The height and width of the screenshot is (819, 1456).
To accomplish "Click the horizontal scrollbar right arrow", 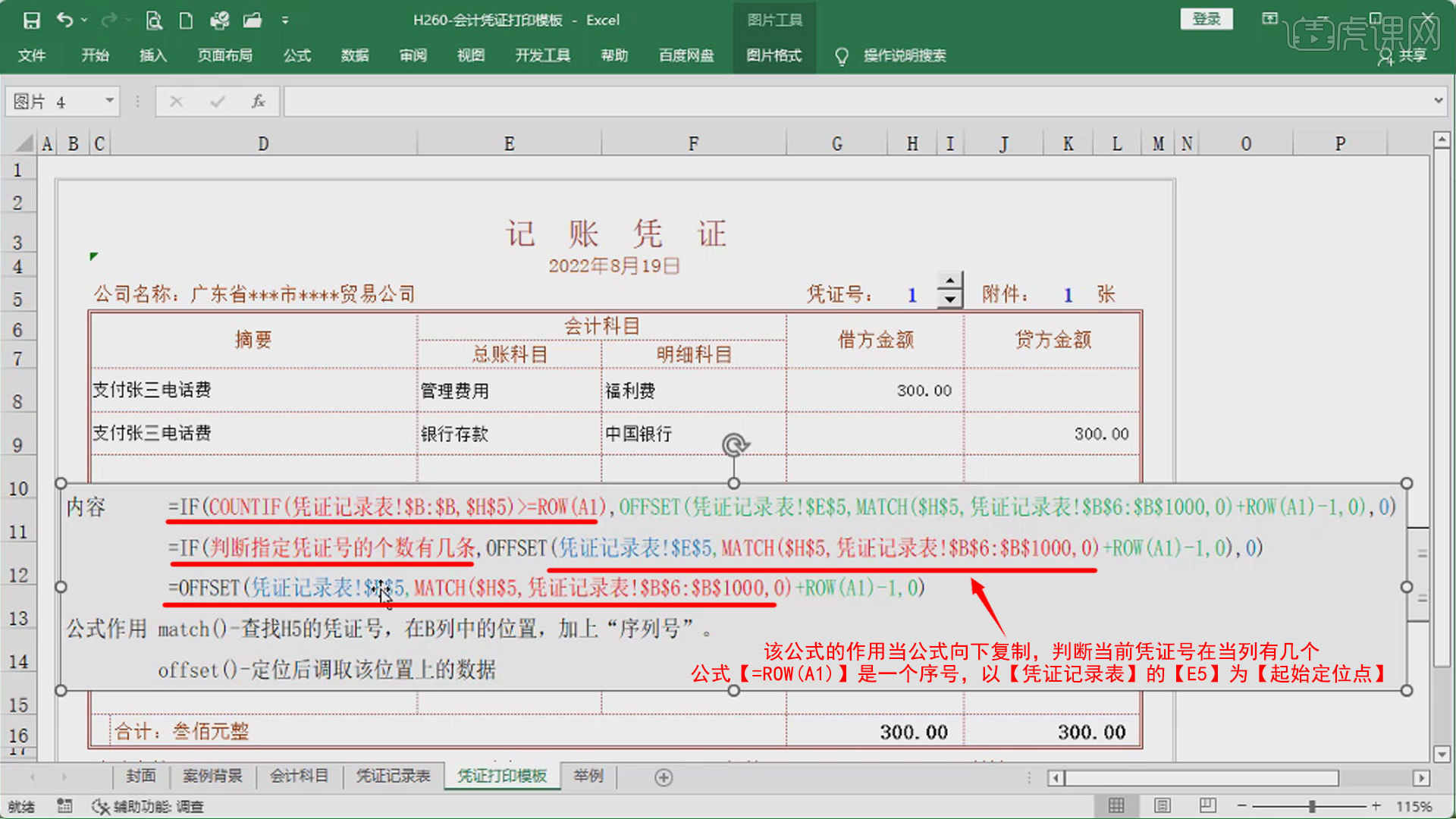I will pos(1421,778).
